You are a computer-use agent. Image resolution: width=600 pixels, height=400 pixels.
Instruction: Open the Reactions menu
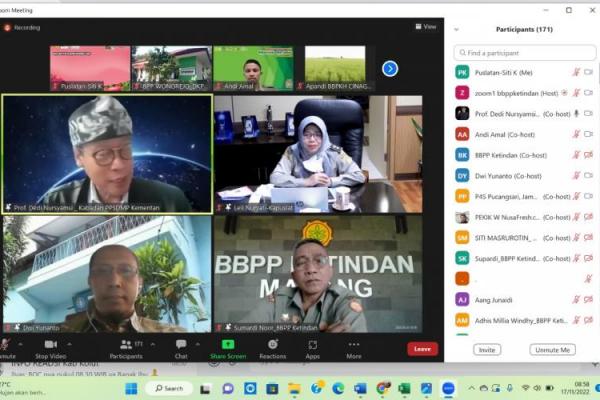[272, 349]
